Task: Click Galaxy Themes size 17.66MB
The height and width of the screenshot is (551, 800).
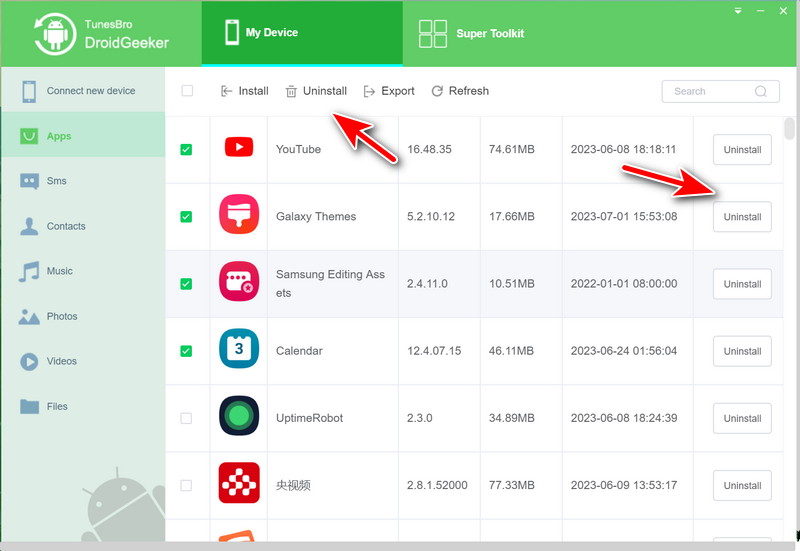Action: click(x=511, y=217)
